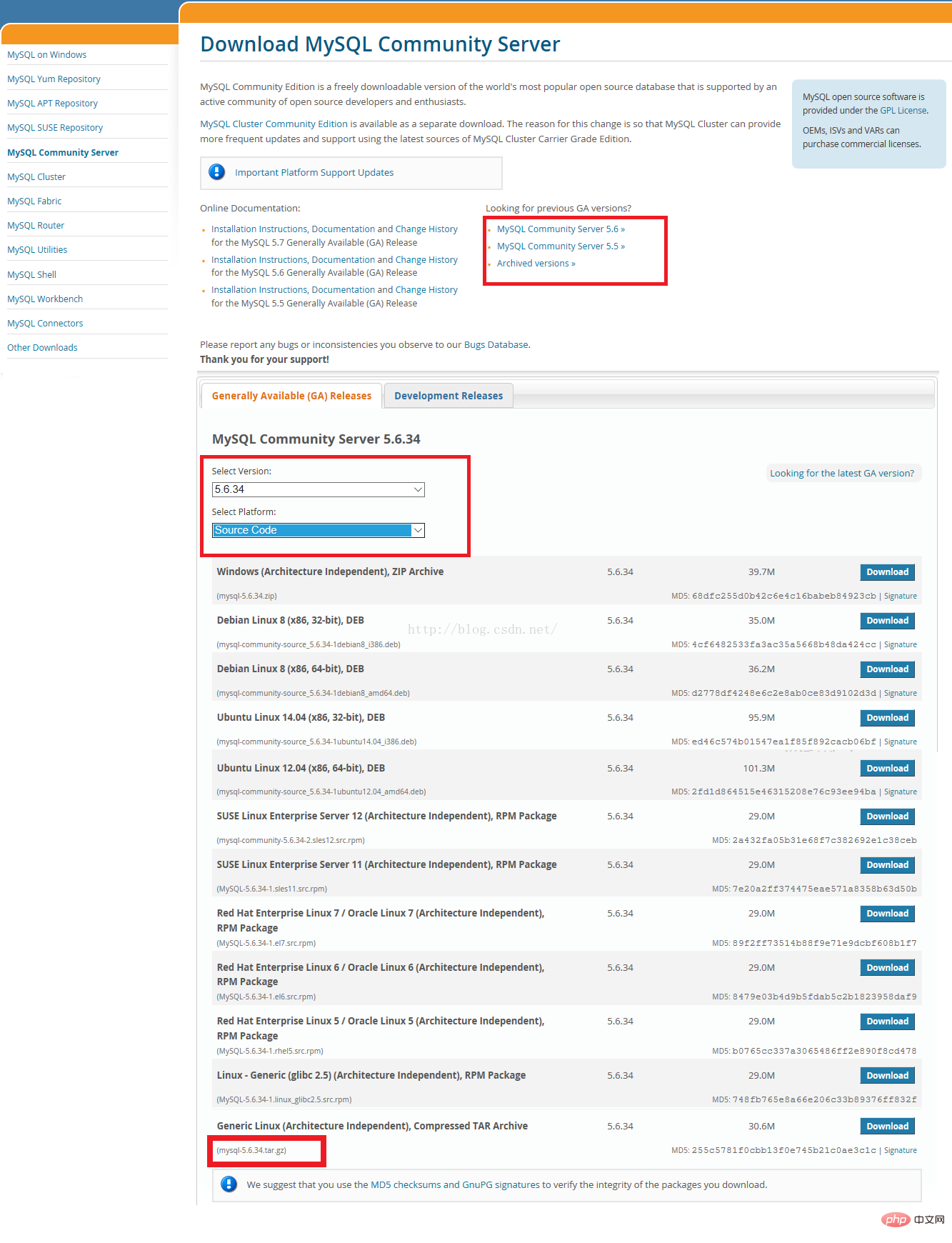
Task: Open MySQL Fabric sidebar item
Action: coord(34,201)
